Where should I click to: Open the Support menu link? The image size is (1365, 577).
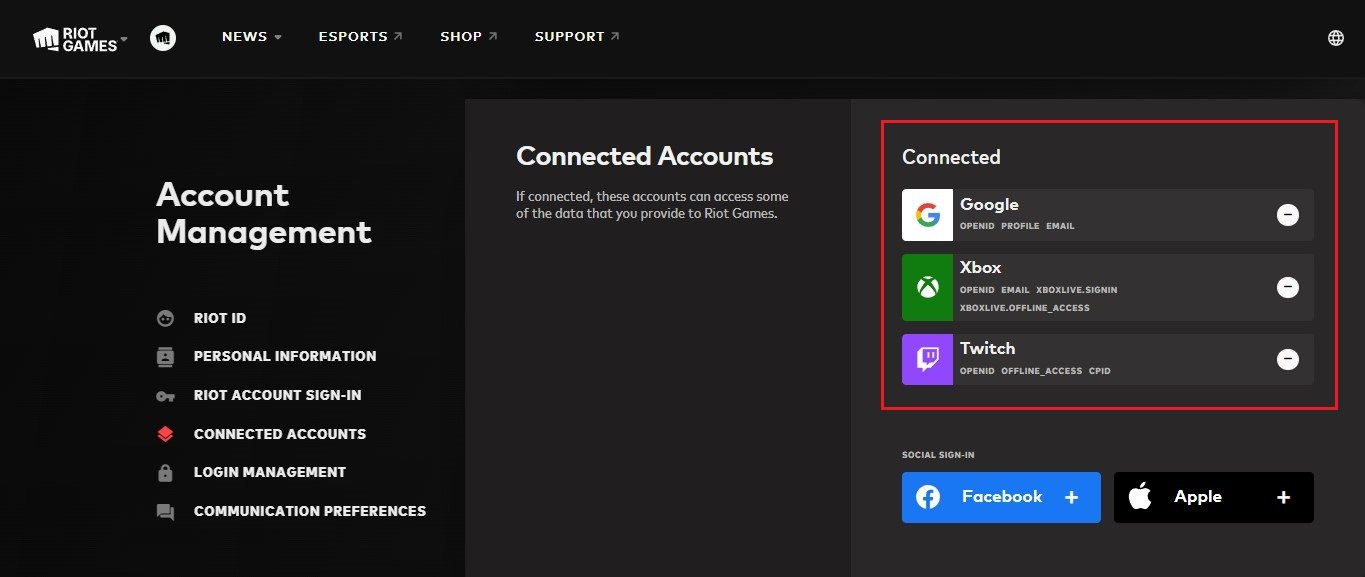click(577, 37)
